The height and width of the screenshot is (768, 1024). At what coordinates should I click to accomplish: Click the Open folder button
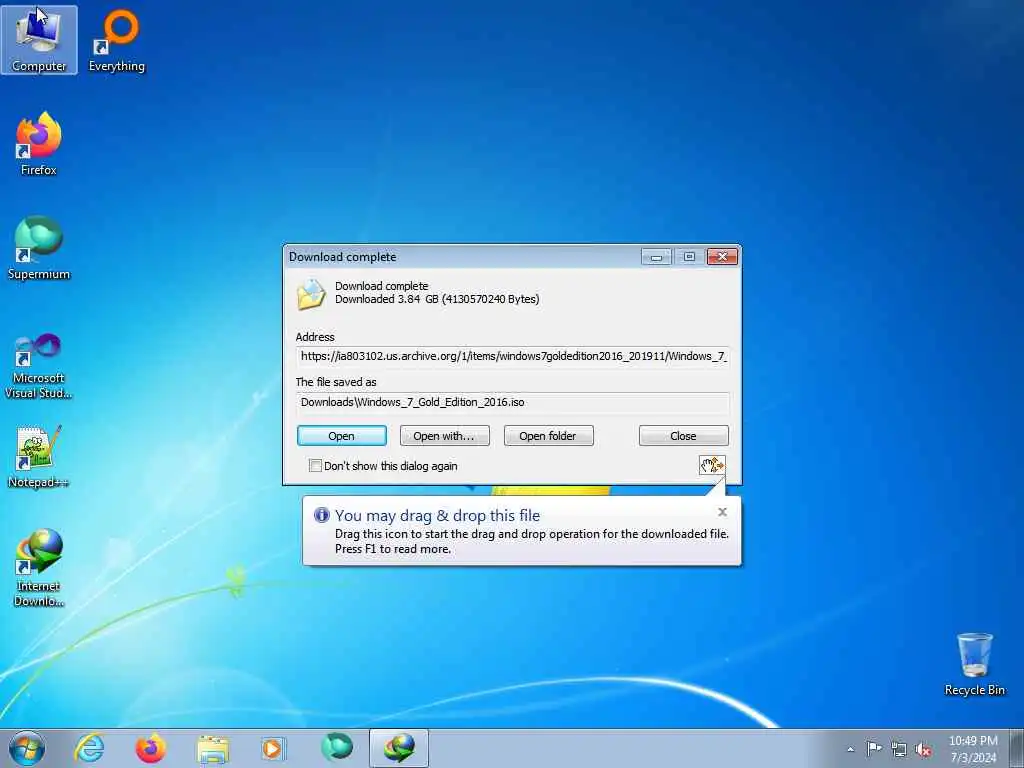pyautogui.click(x=549, y=436)
